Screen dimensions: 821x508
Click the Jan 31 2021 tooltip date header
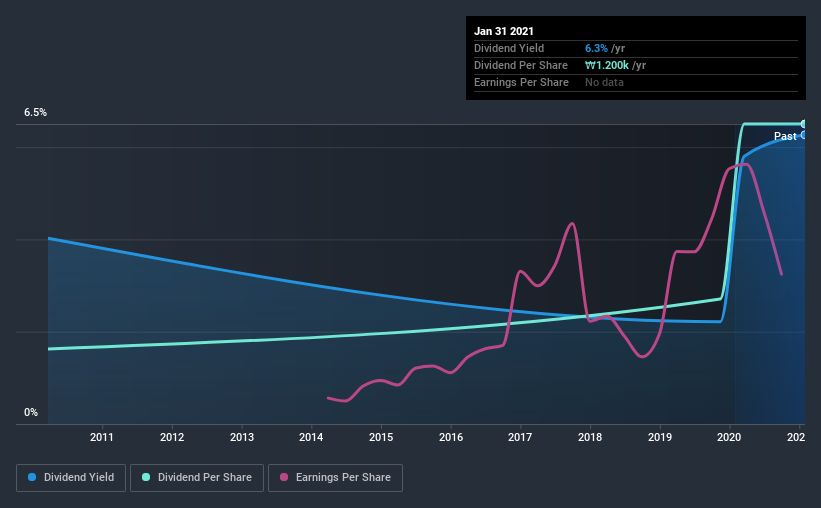pyautogui.click(x=504, y=31)
